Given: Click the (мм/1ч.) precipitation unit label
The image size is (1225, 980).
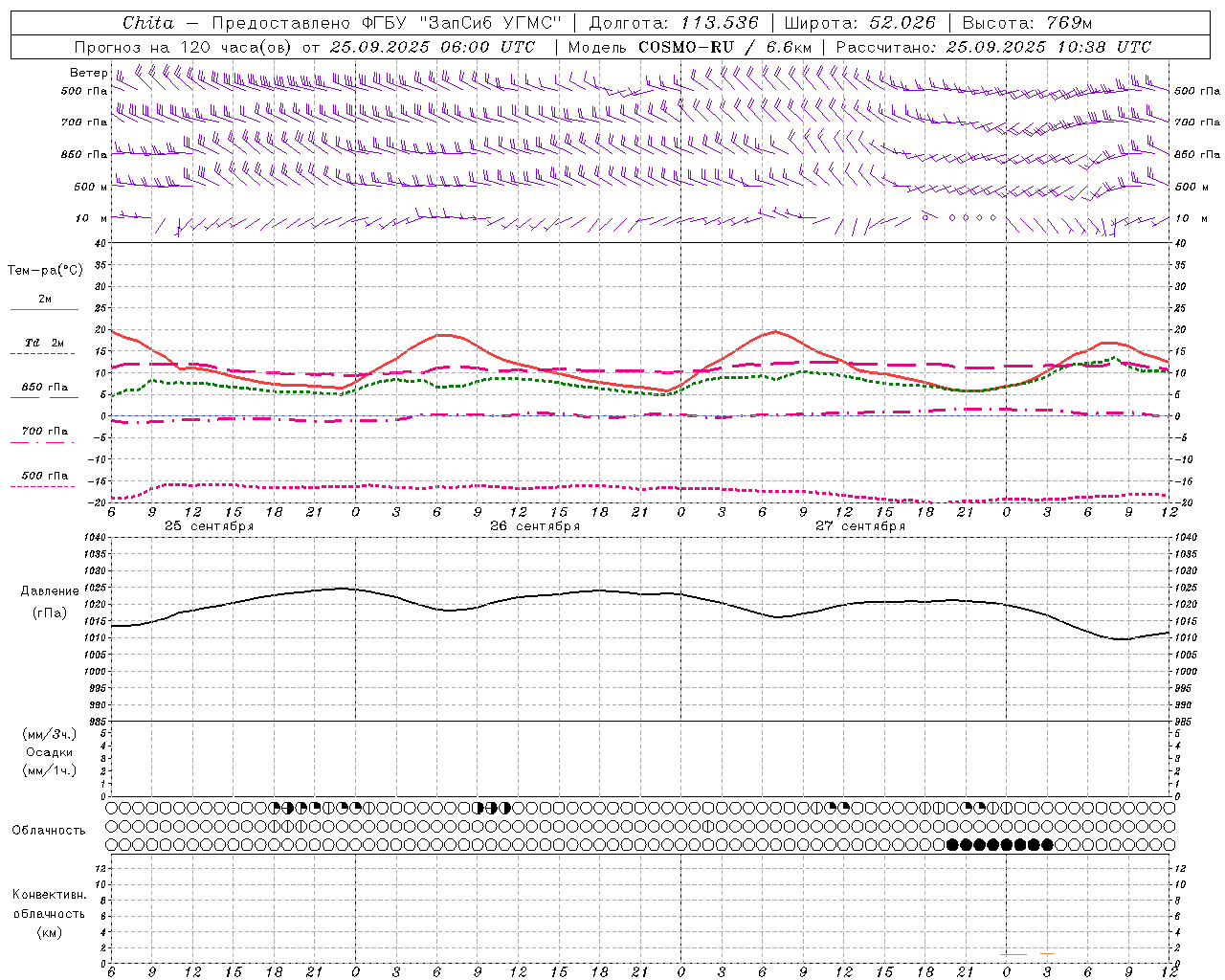Looking at the screenshot, I should tap(50, 770).
